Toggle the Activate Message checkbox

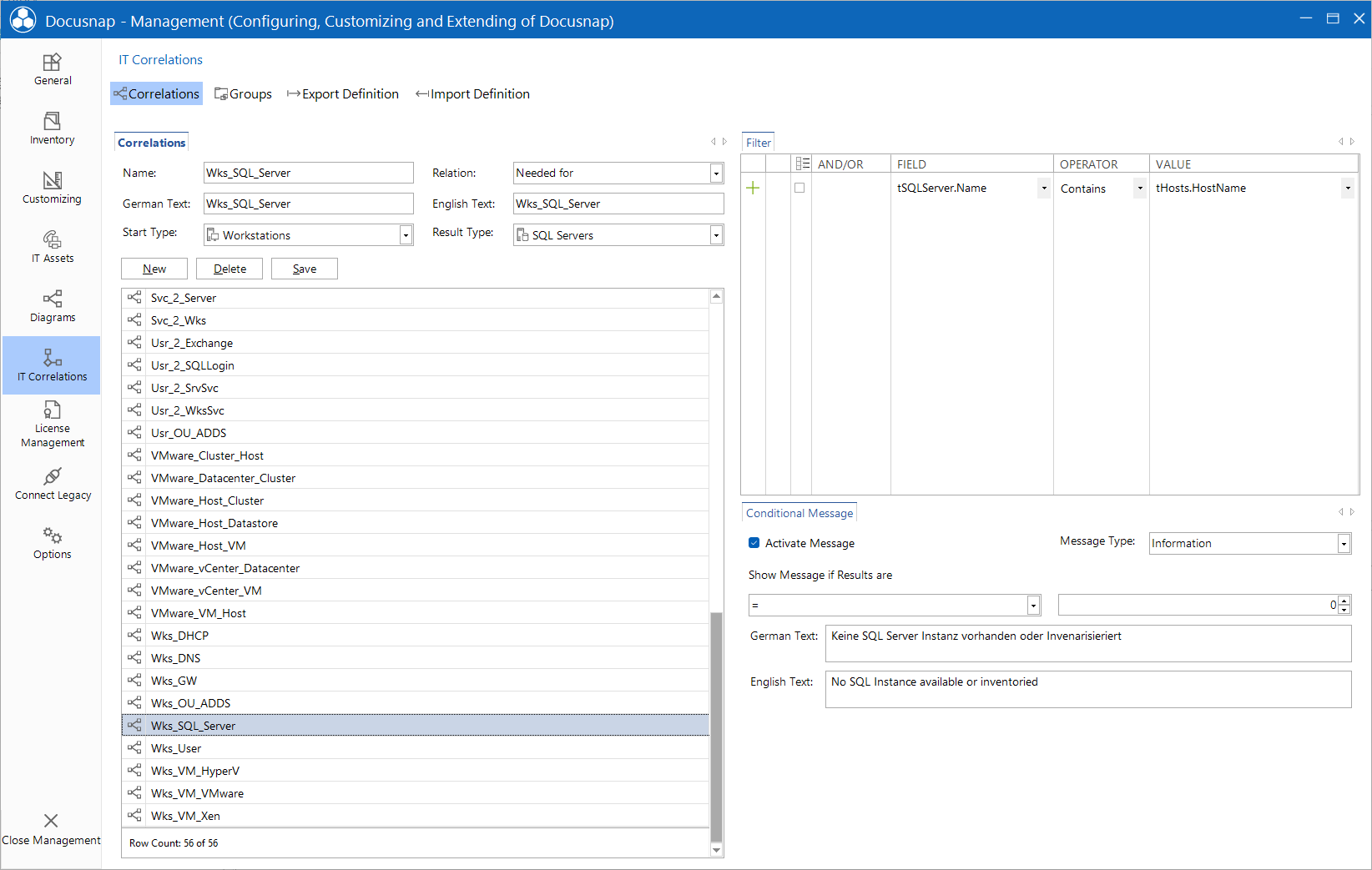[x=754, y=543]
